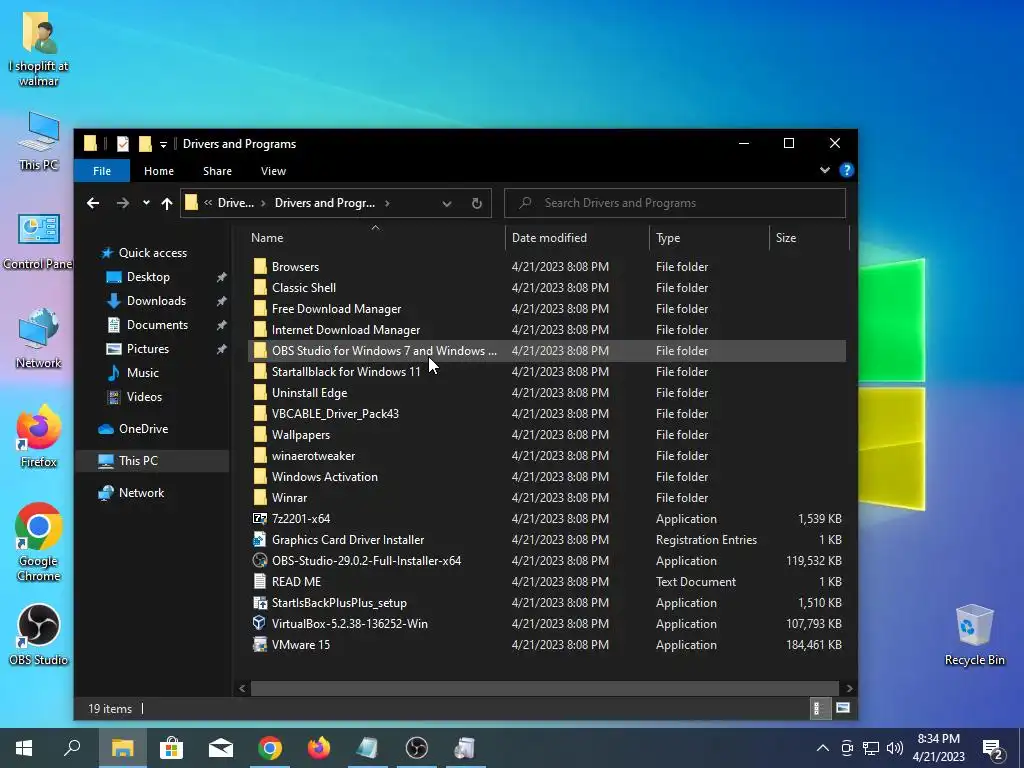Open the File menu tab

102,170
